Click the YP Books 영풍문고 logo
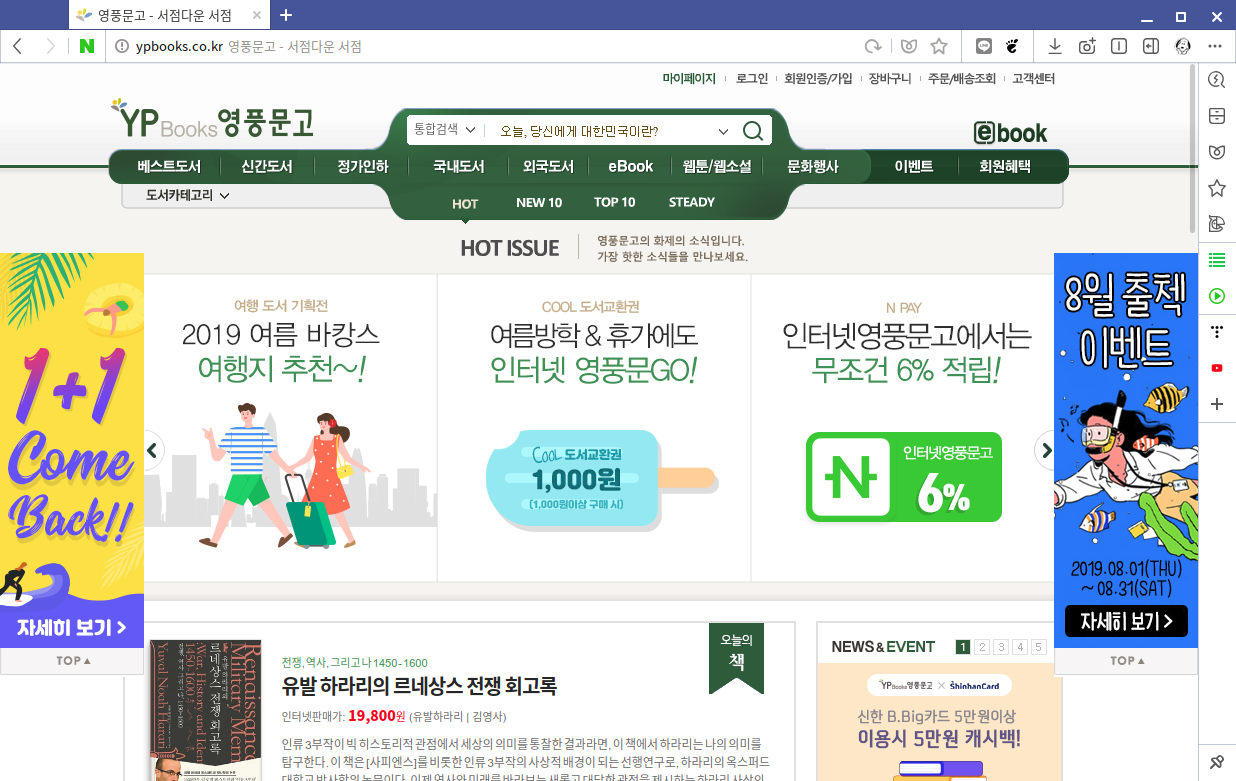This screenshot has height=781, width=1236. point(212,119)
